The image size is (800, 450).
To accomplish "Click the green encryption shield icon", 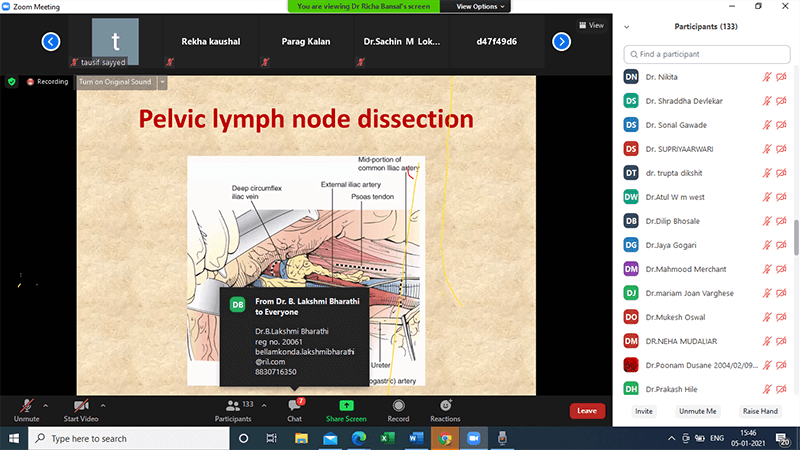I will pyautogui.click(x=12, y=81).
